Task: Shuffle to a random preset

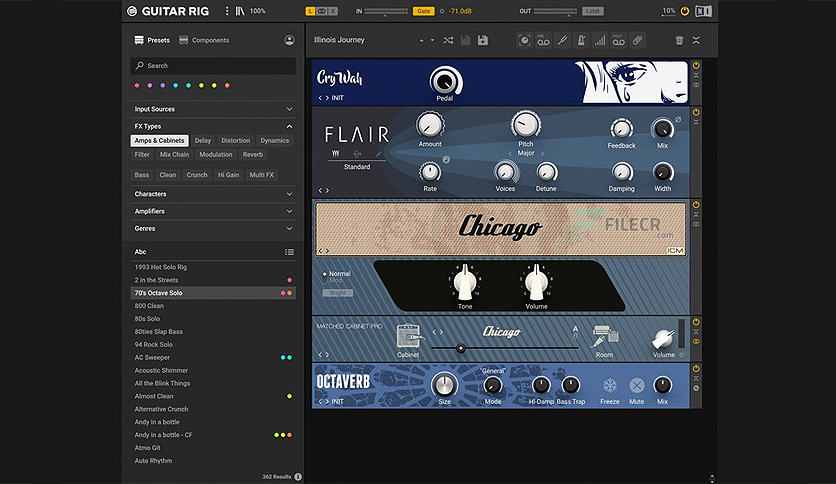Action: [448, 40]
